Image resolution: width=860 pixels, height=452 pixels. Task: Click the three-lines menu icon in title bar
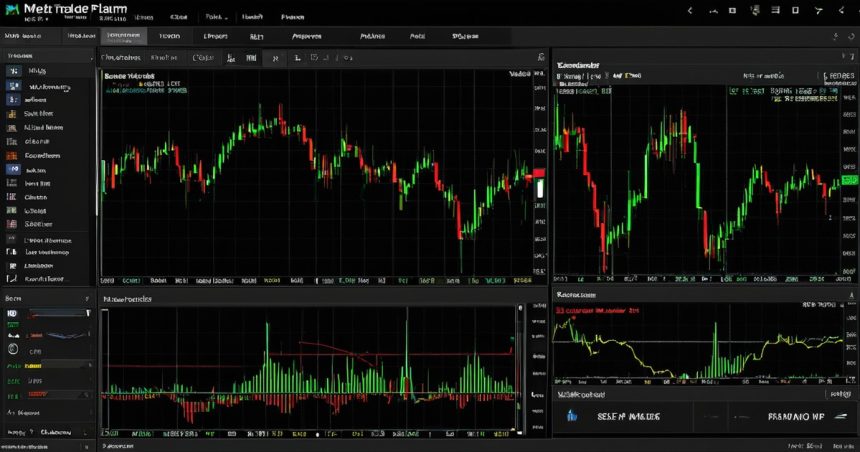tap(775, 10)
